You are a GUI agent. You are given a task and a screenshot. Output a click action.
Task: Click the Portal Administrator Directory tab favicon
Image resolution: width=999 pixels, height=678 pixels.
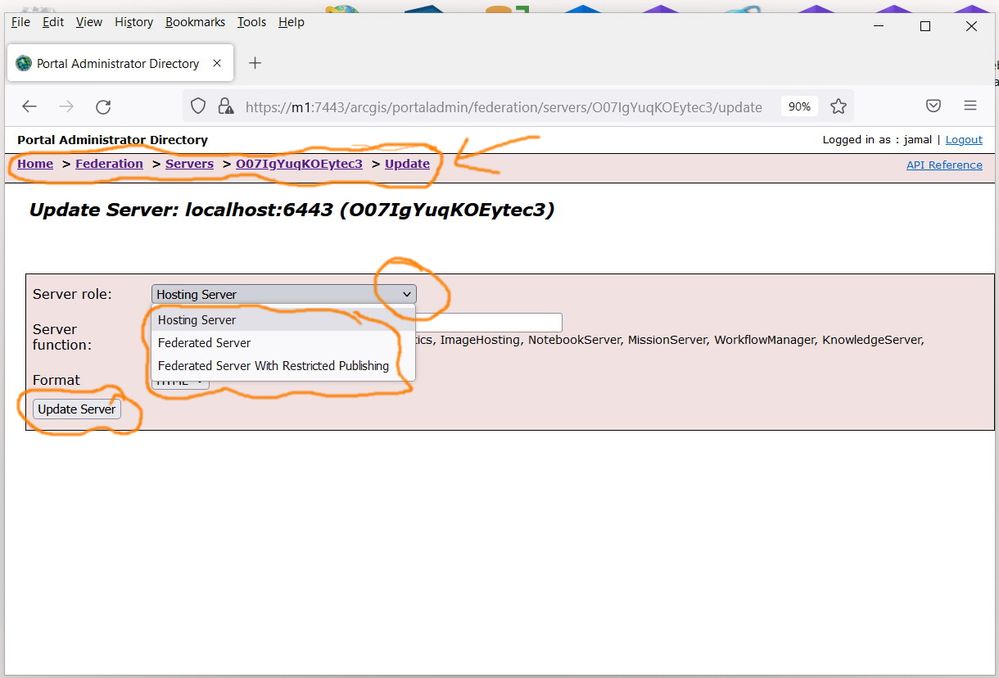(x=24, y=63)
